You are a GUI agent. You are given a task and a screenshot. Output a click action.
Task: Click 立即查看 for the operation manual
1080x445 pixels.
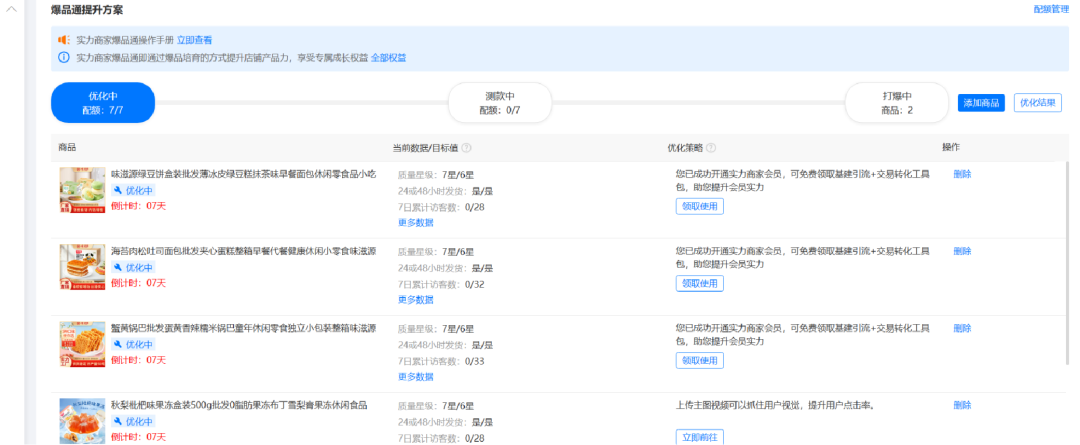coord(194,40)
